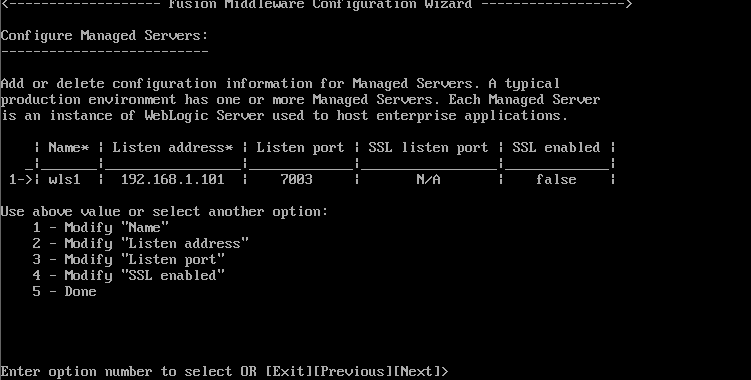Click the 1-> row selector arrow
This screenshot has width=751, height=380.
(21, 179)
